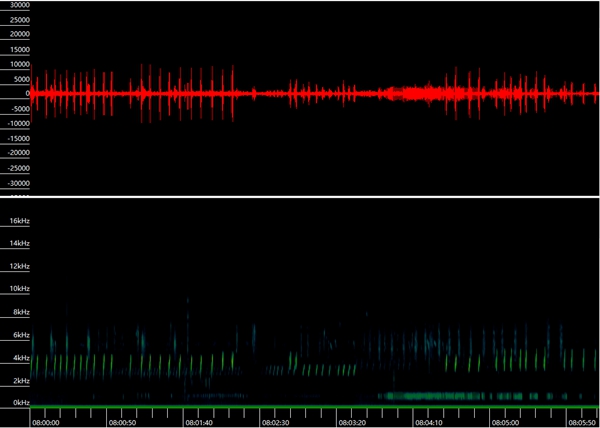
Task: Go to 08:03:20 on the timeline
Action: pos(352,422)
